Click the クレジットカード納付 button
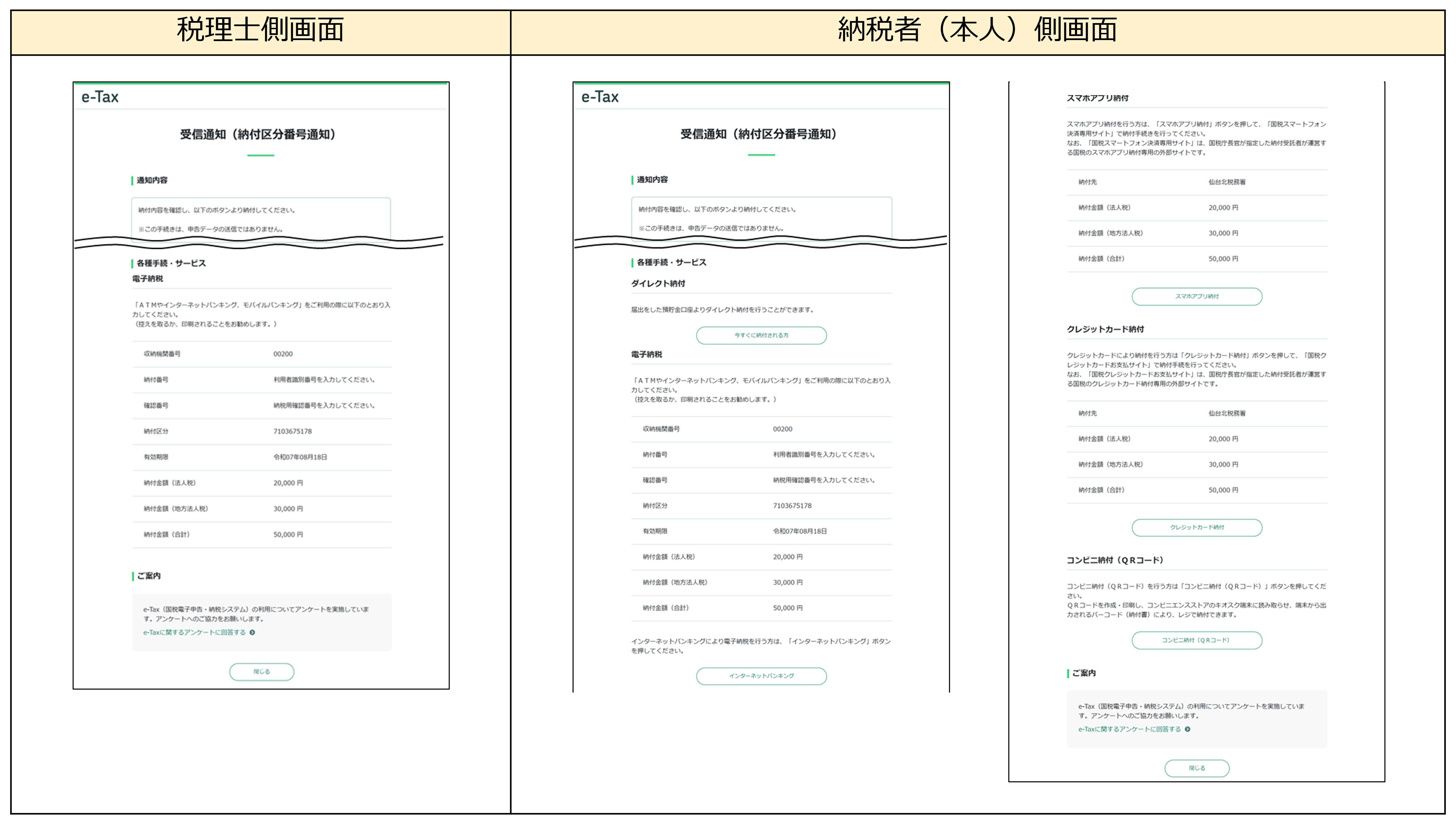Screen dimensions: 1456x824 (x=1197, y=528)
